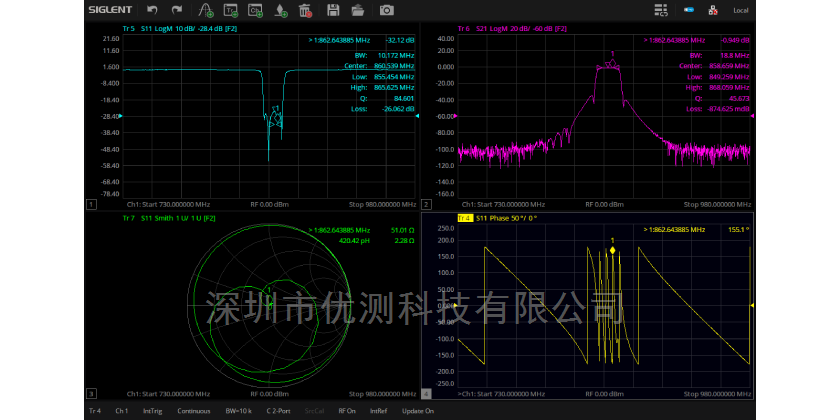Click the SIGLENT logo
This screenshot has width=840, height=420.
click(110, 10)
